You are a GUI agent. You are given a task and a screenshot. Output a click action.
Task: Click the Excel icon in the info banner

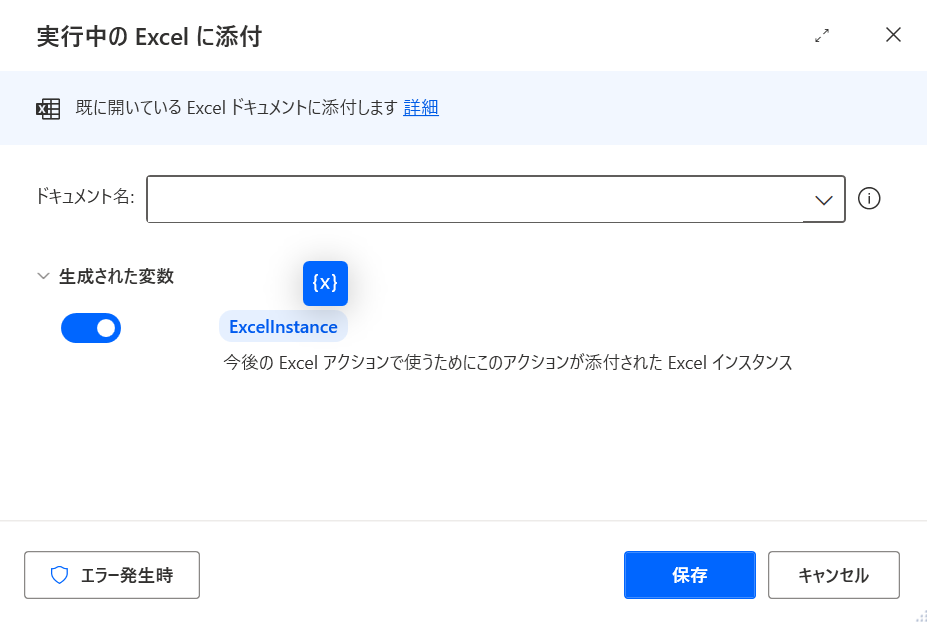tap(48, 109)
